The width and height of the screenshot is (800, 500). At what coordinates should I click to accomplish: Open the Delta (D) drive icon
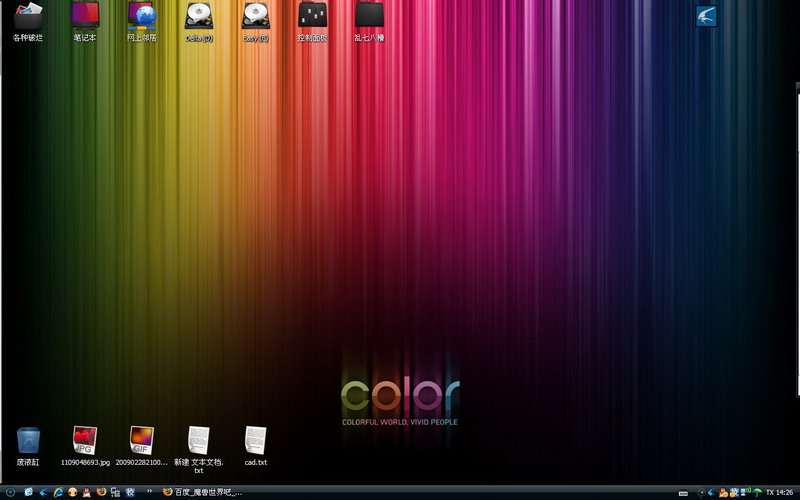click(x=199, y=16)
